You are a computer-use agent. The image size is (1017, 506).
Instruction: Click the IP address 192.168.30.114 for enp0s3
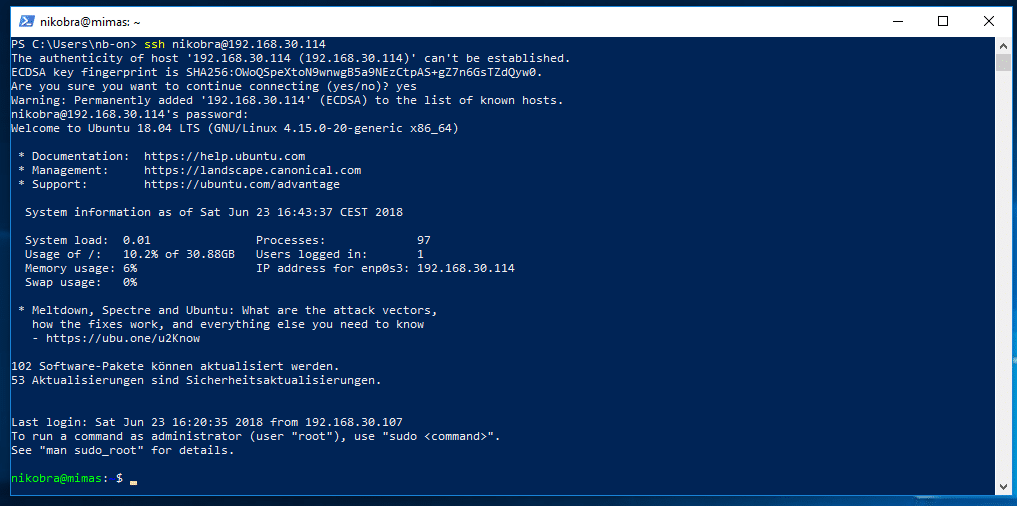click(x=466, y=268)
